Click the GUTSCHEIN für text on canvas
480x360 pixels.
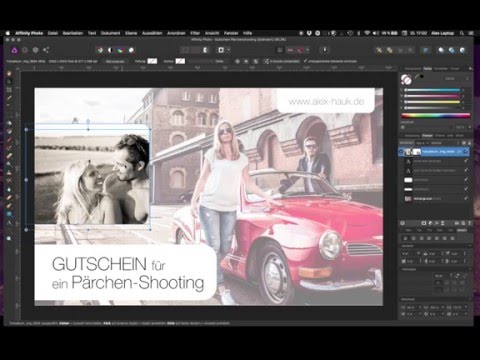coord(109,264)
